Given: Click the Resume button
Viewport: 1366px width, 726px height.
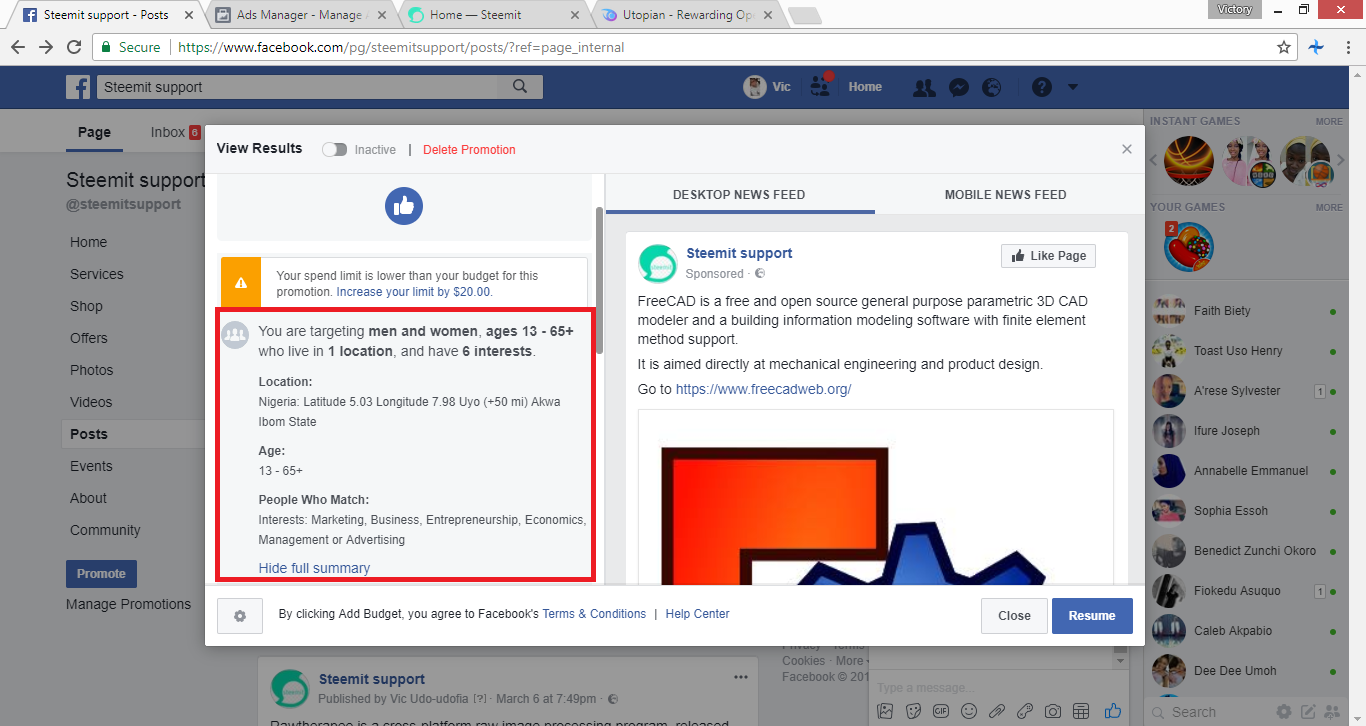Looking at the screenshot, I should (1092, 616).
